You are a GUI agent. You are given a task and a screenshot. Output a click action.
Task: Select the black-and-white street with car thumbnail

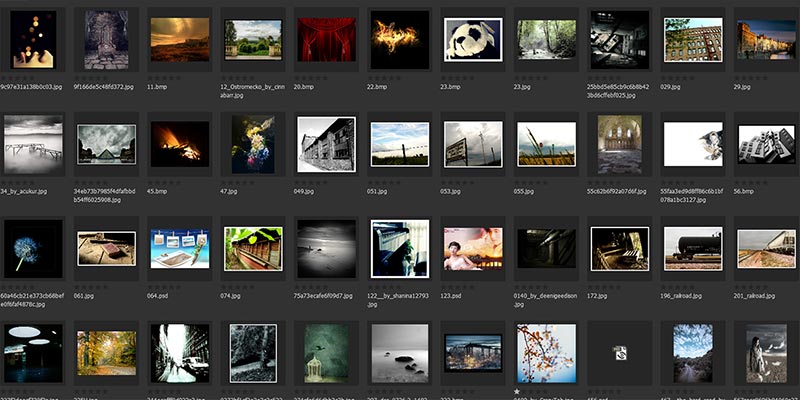click(180, 353)
